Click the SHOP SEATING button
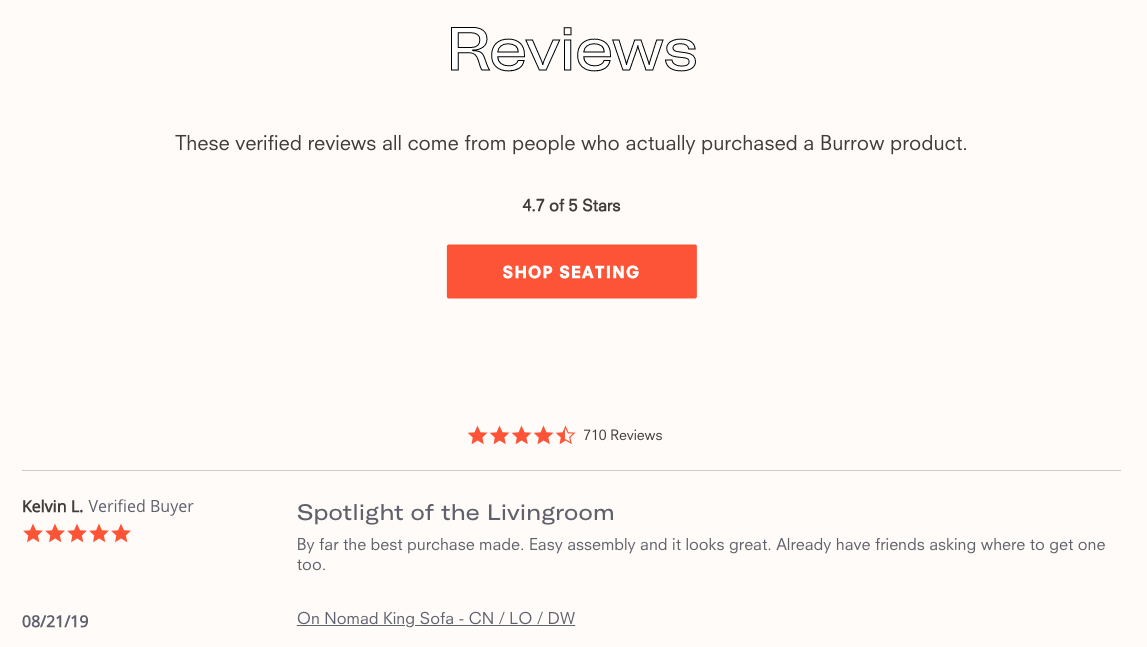The height and width of the screenshot is (647, 1147). [x=571, y=272]
